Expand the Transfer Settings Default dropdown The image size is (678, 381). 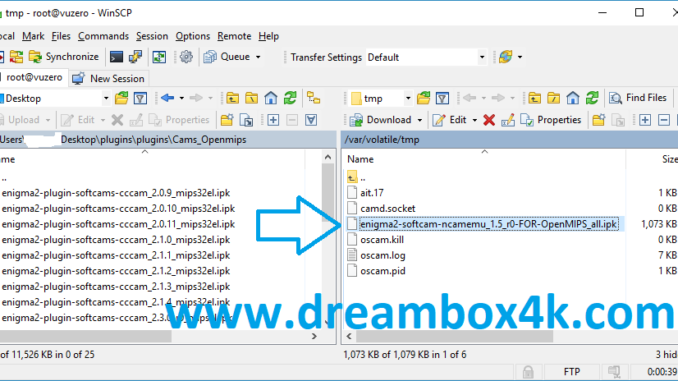(x=482, y=57)
